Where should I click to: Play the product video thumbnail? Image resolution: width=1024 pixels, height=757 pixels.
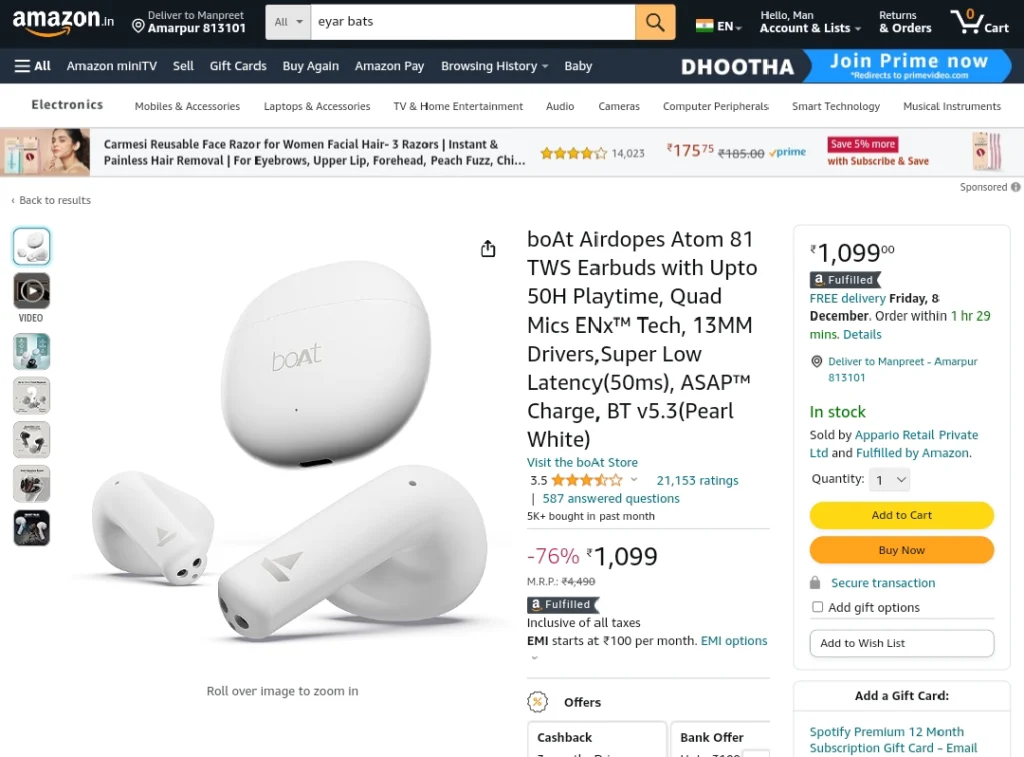31,291
